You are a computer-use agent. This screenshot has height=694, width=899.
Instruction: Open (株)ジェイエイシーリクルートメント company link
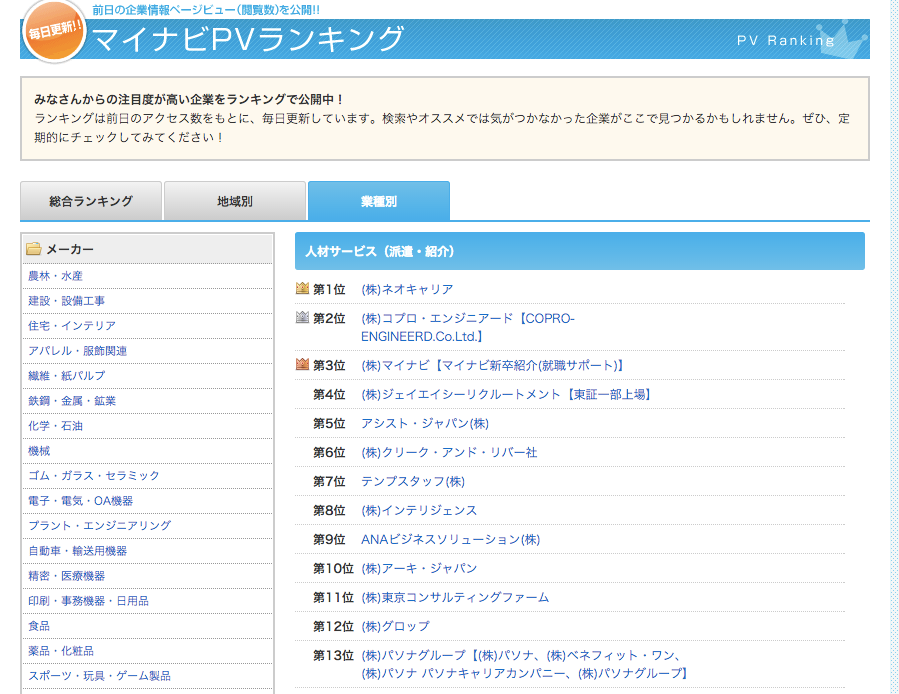coord(506,395)
